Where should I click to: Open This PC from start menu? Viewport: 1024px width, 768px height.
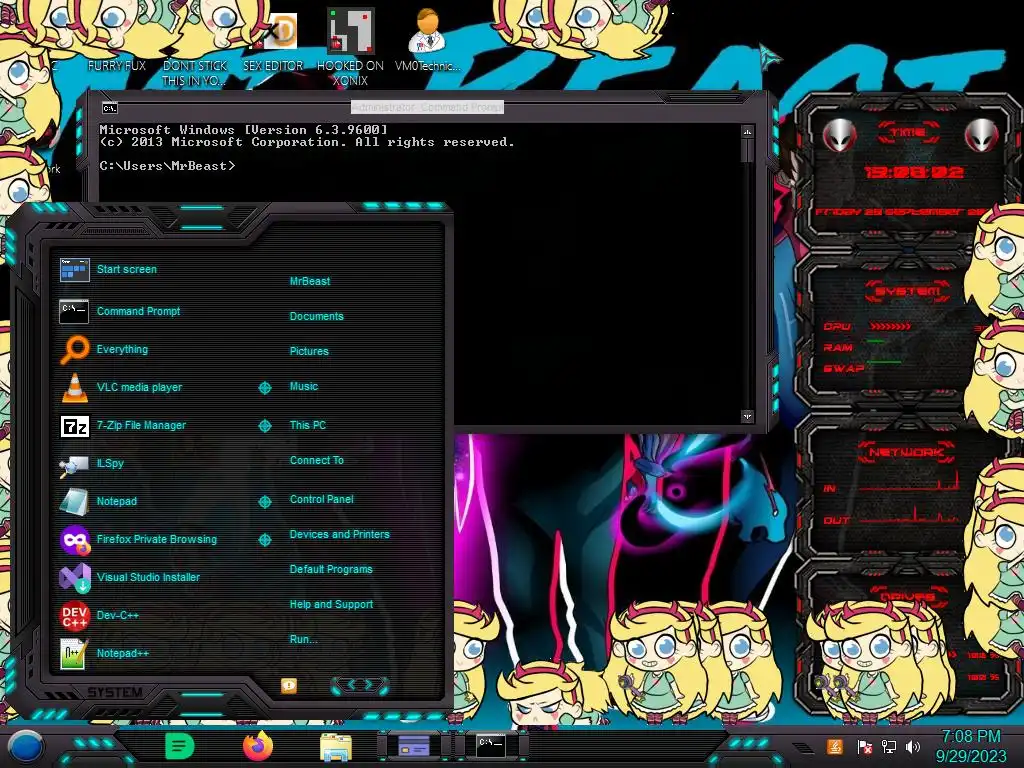tap(308, 425)
